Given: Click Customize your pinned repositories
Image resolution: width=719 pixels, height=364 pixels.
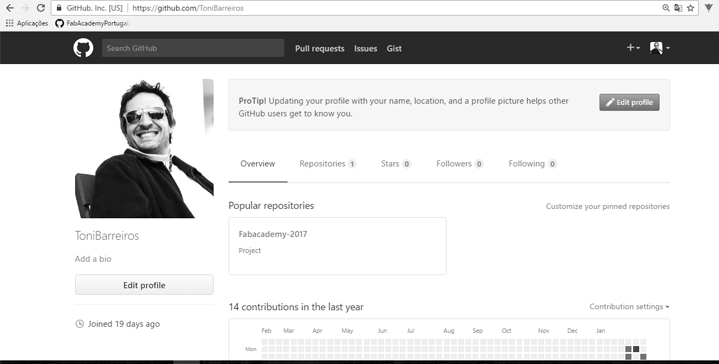Looking at the screenshot, I should (x=608, y=206).
